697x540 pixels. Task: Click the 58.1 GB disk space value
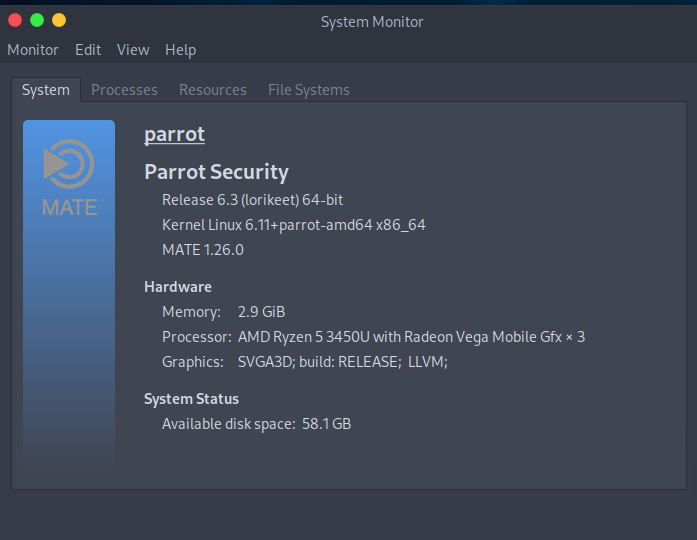[327, 424]
